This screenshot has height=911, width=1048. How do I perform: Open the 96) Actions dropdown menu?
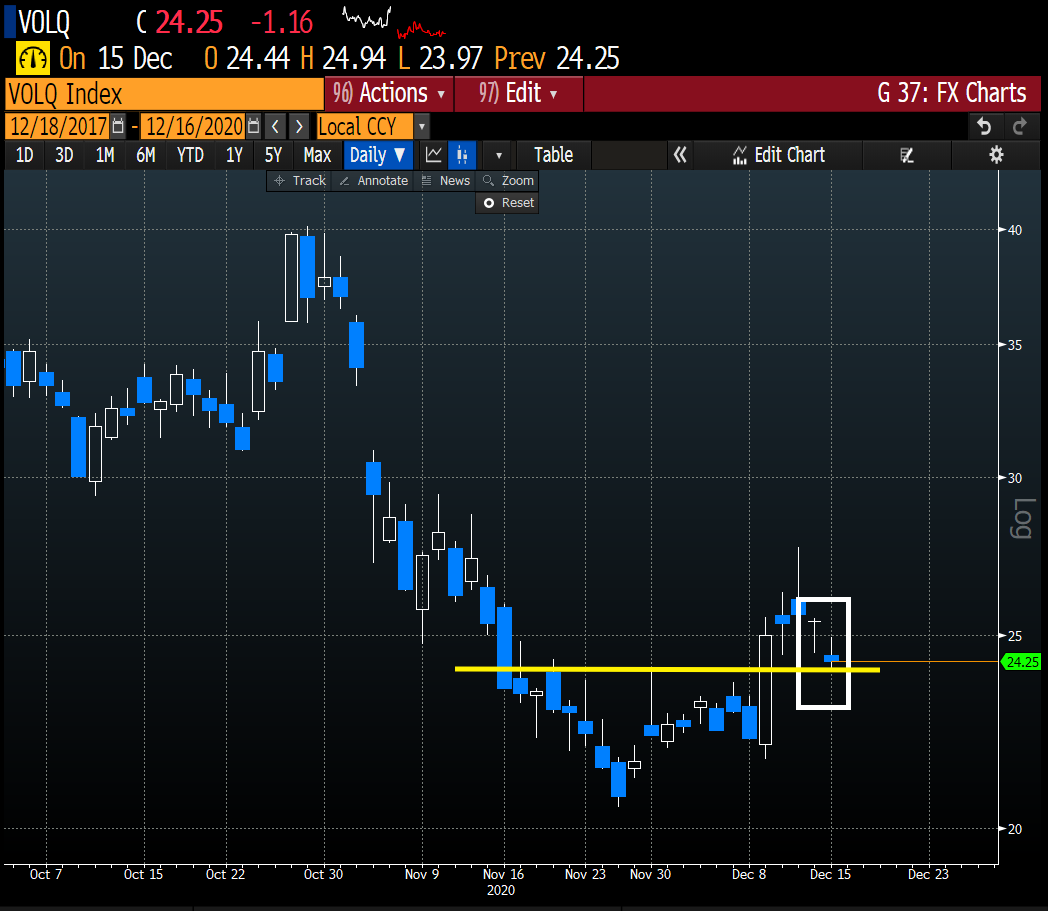point(389,94)
